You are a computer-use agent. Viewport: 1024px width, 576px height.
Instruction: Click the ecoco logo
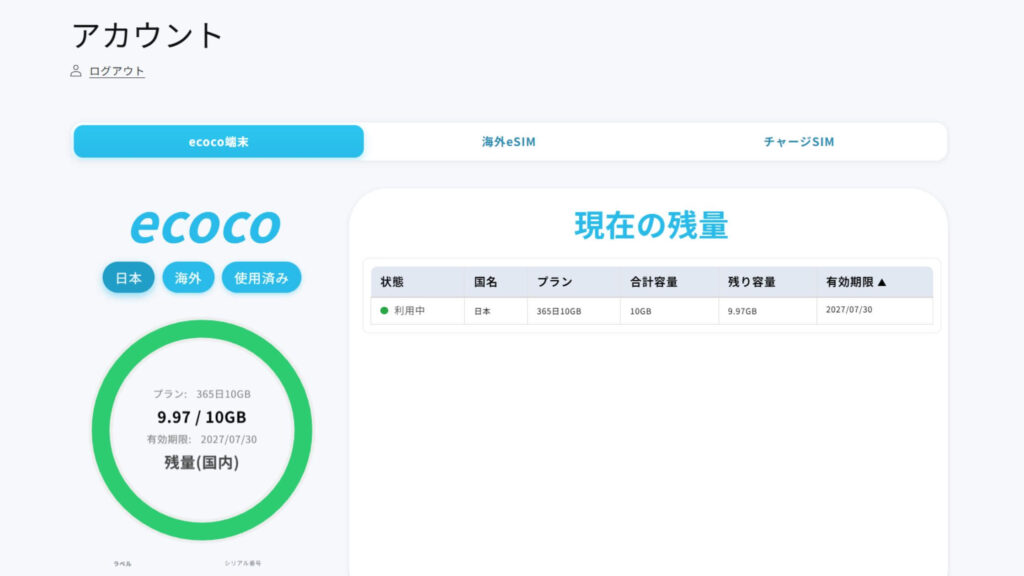pos(205,226)
